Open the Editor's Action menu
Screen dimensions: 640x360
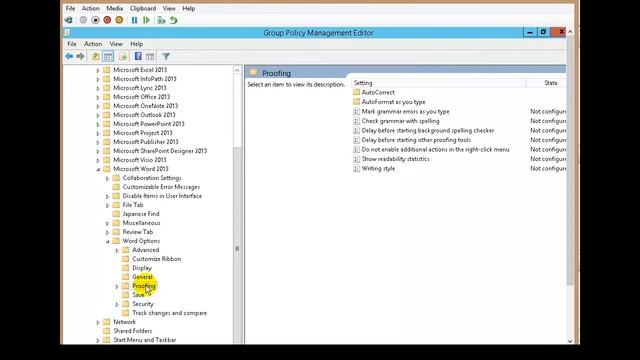[x=93, y=44]
